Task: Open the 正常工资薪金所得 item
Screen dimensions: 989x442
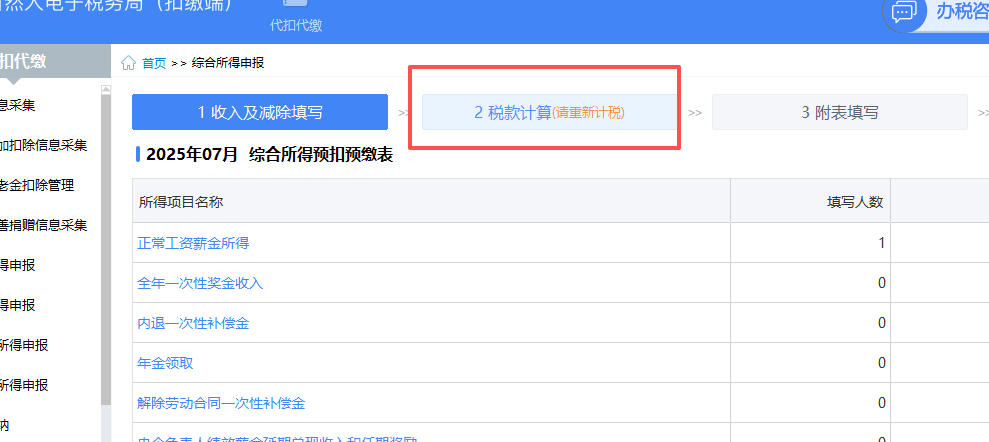Action: (193, 243)
